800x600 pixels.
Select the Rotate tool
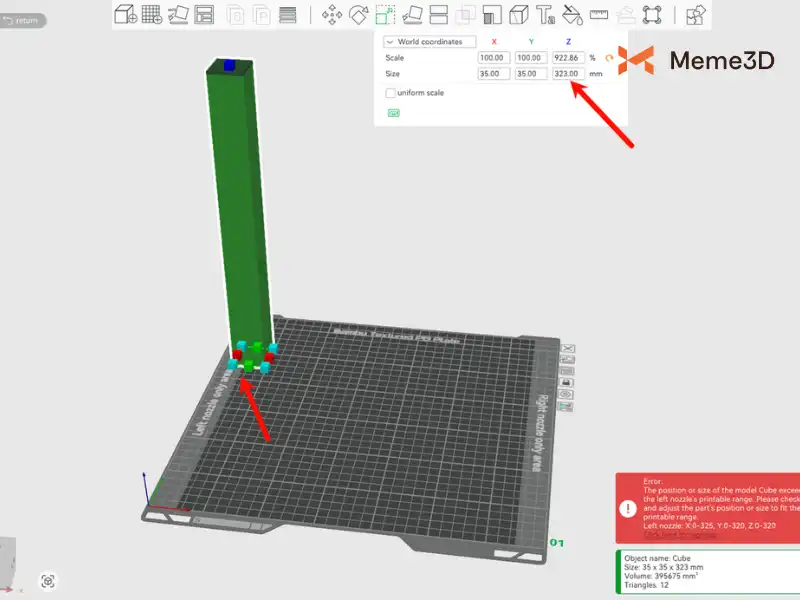[359, 14]
